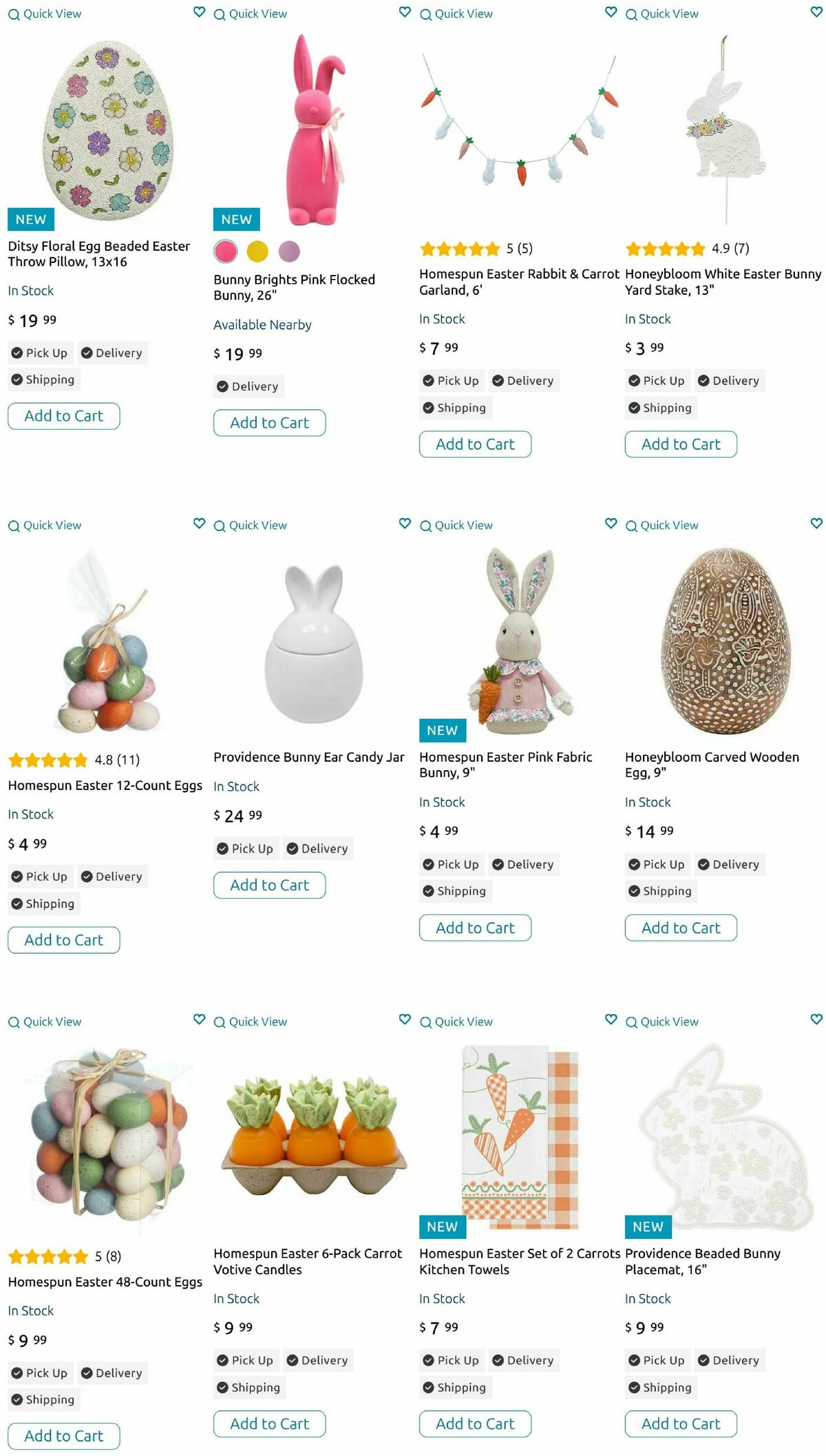Favorite the Bunny Ear Candy Jar
The image size is (826, 1456).
[x=405, y=523]
